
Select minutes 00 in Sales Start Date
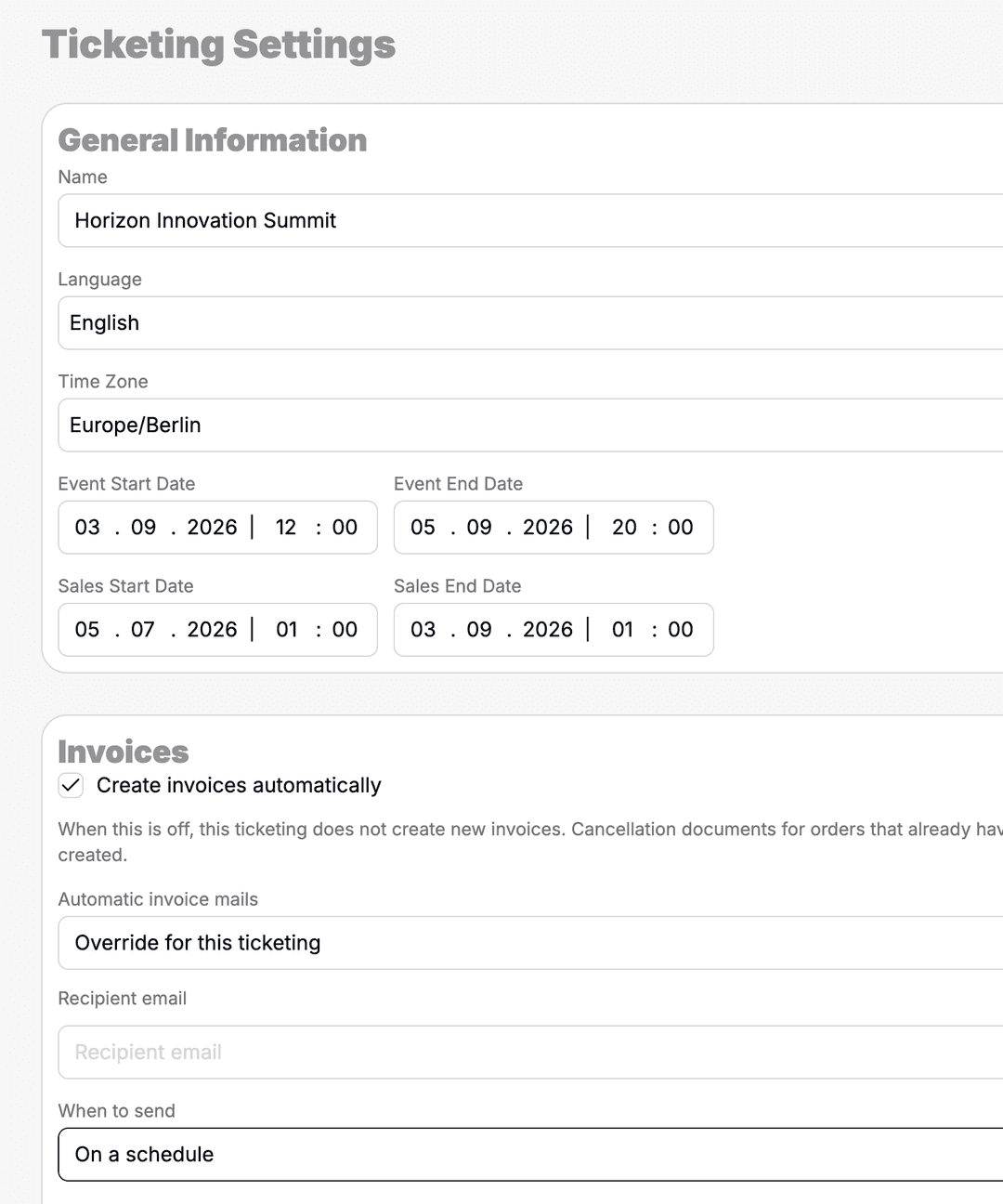click(x=345, y=630)
